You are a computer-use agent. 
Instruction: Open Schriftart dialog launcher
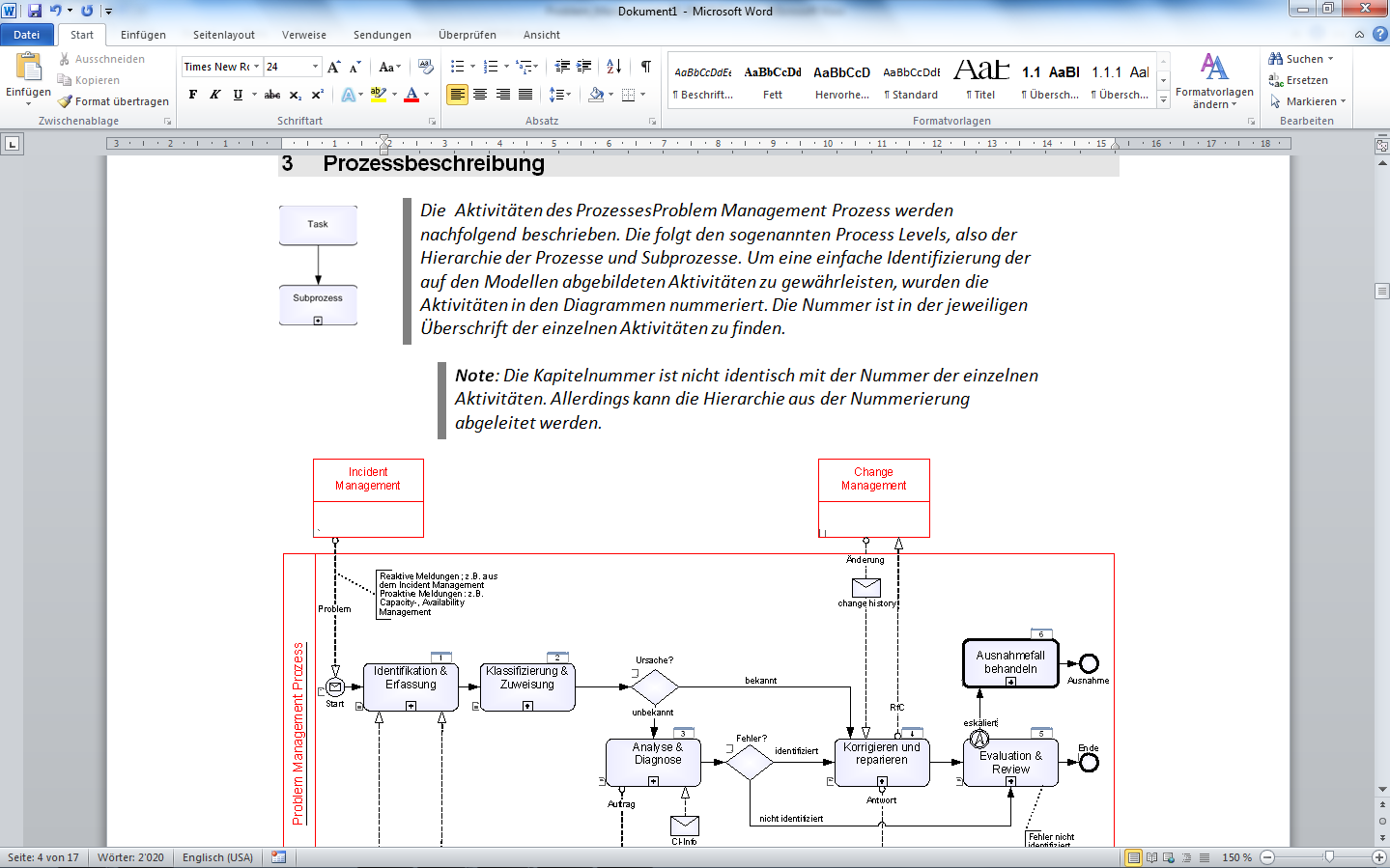pos(432,122)
